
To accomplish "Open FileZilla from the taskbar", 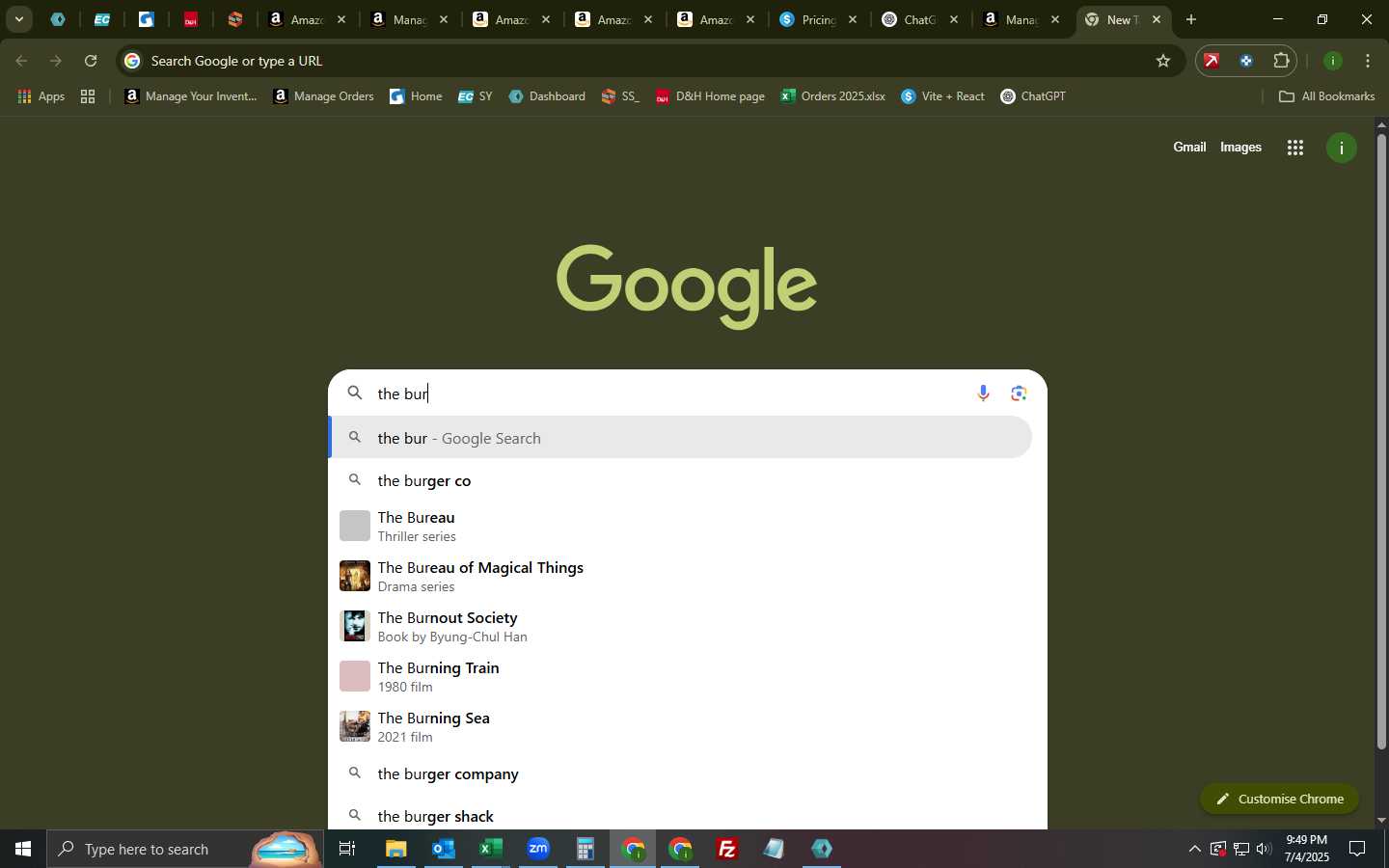I will (726, 849).
